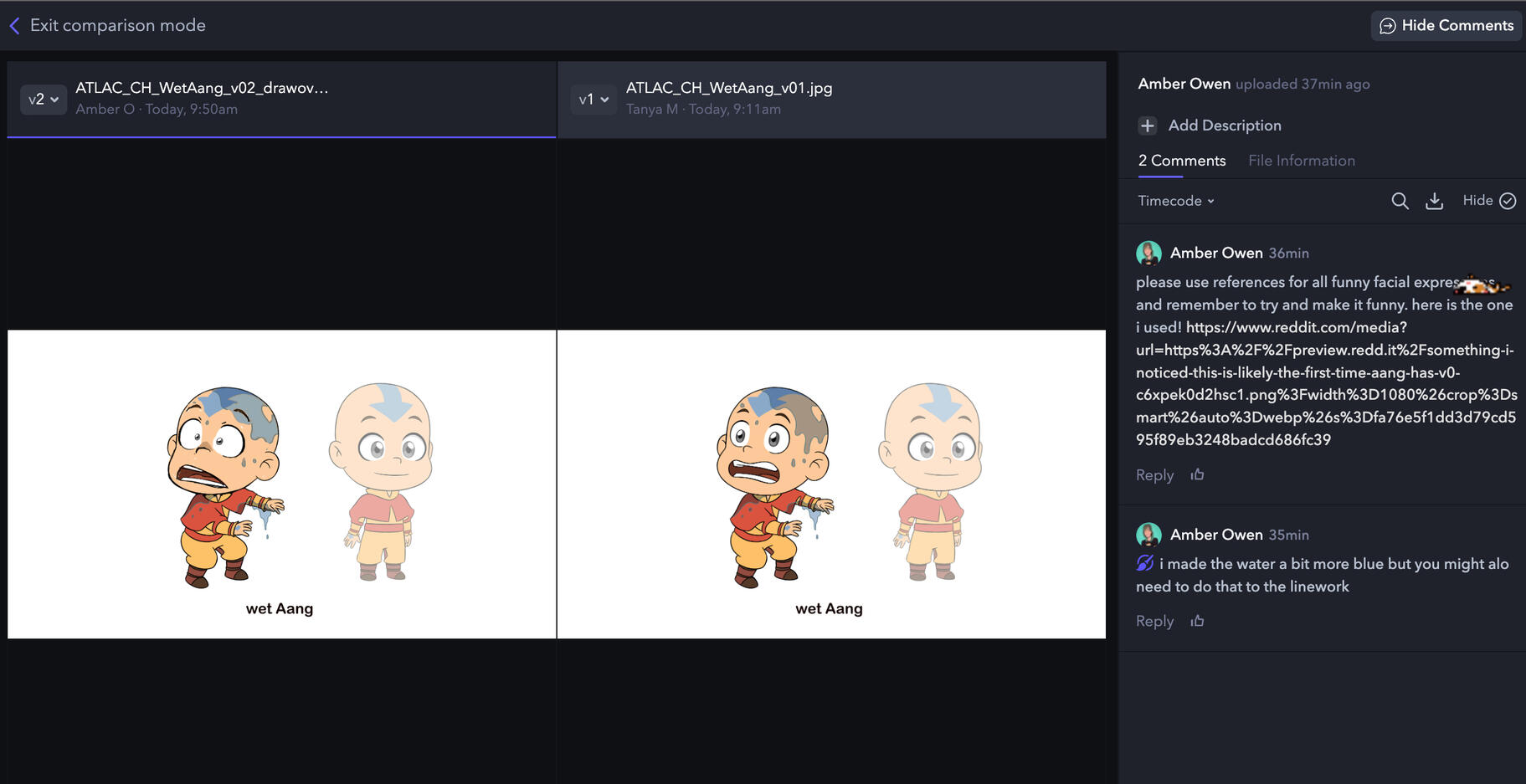This screenshot has width=1526, height=784.
Task: Switch to the File Information tab
Action: pos(1301,161)
